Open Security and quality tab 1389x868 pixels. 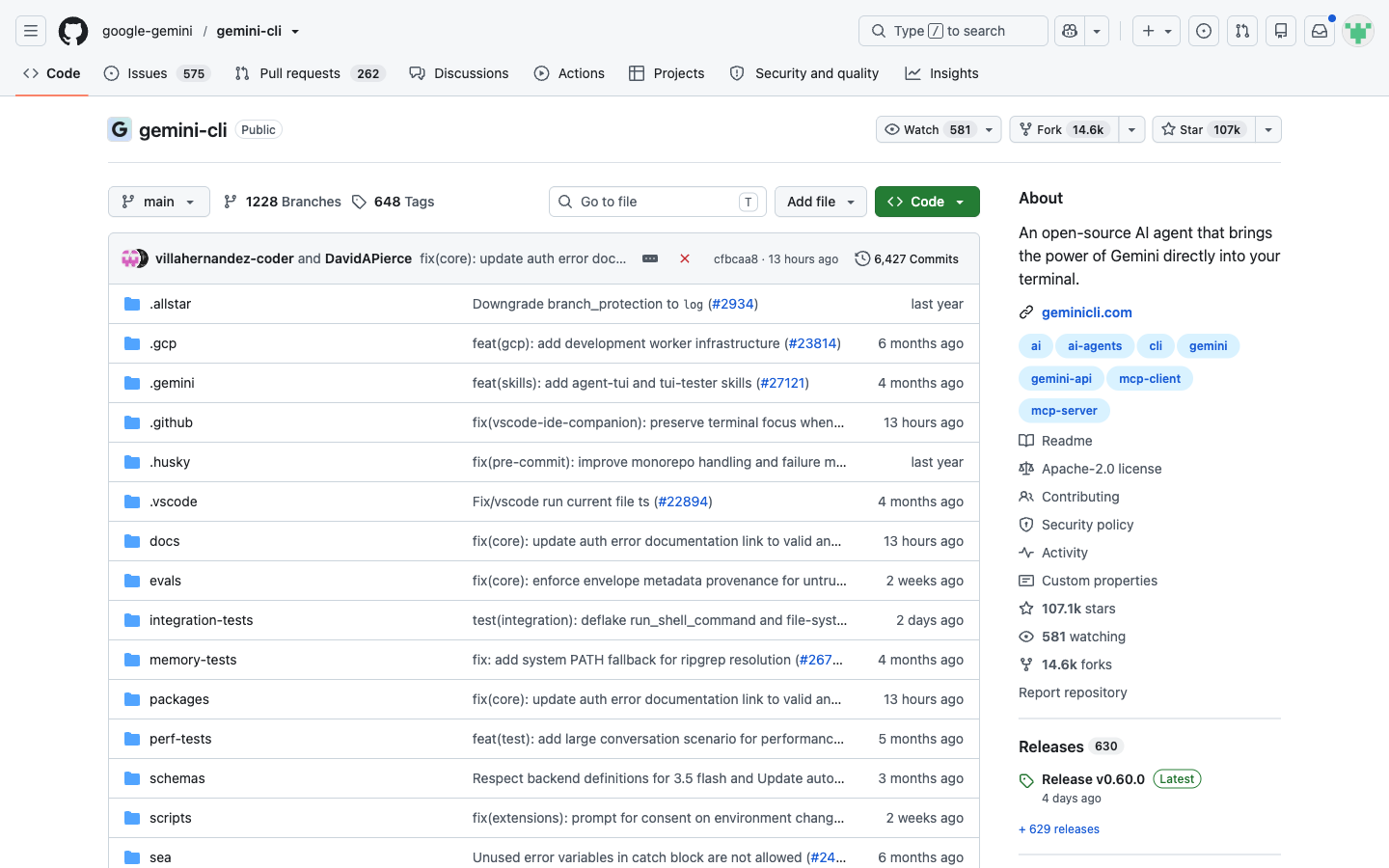click(804, 73)
